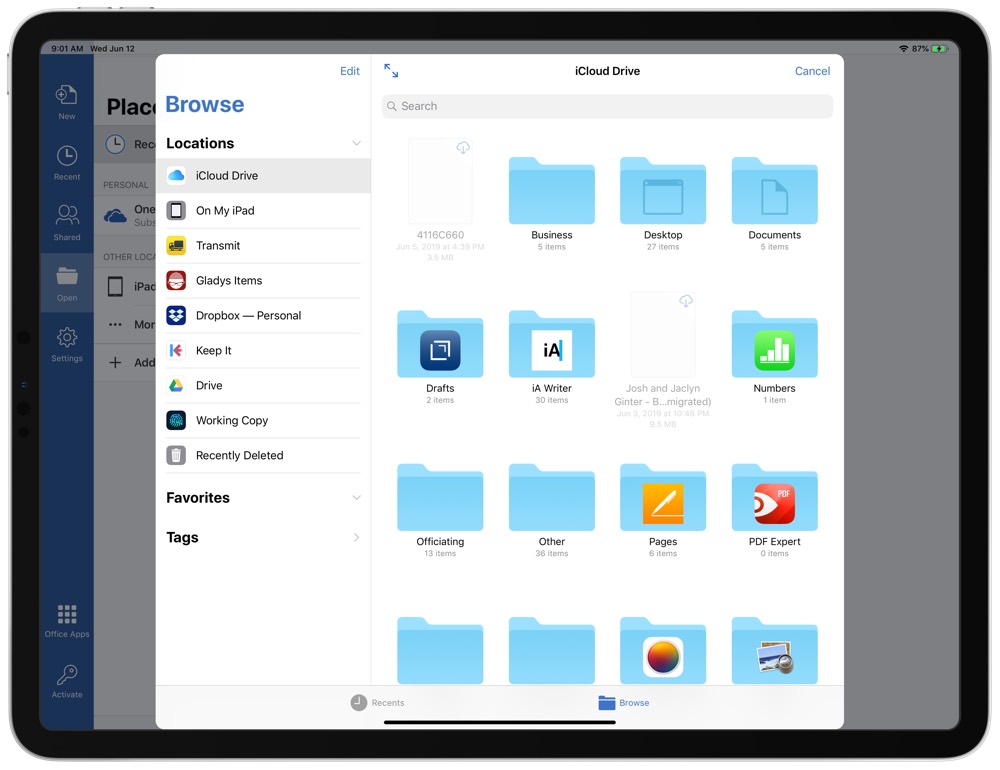Open the Desktop folder

[x=663, y=204]
